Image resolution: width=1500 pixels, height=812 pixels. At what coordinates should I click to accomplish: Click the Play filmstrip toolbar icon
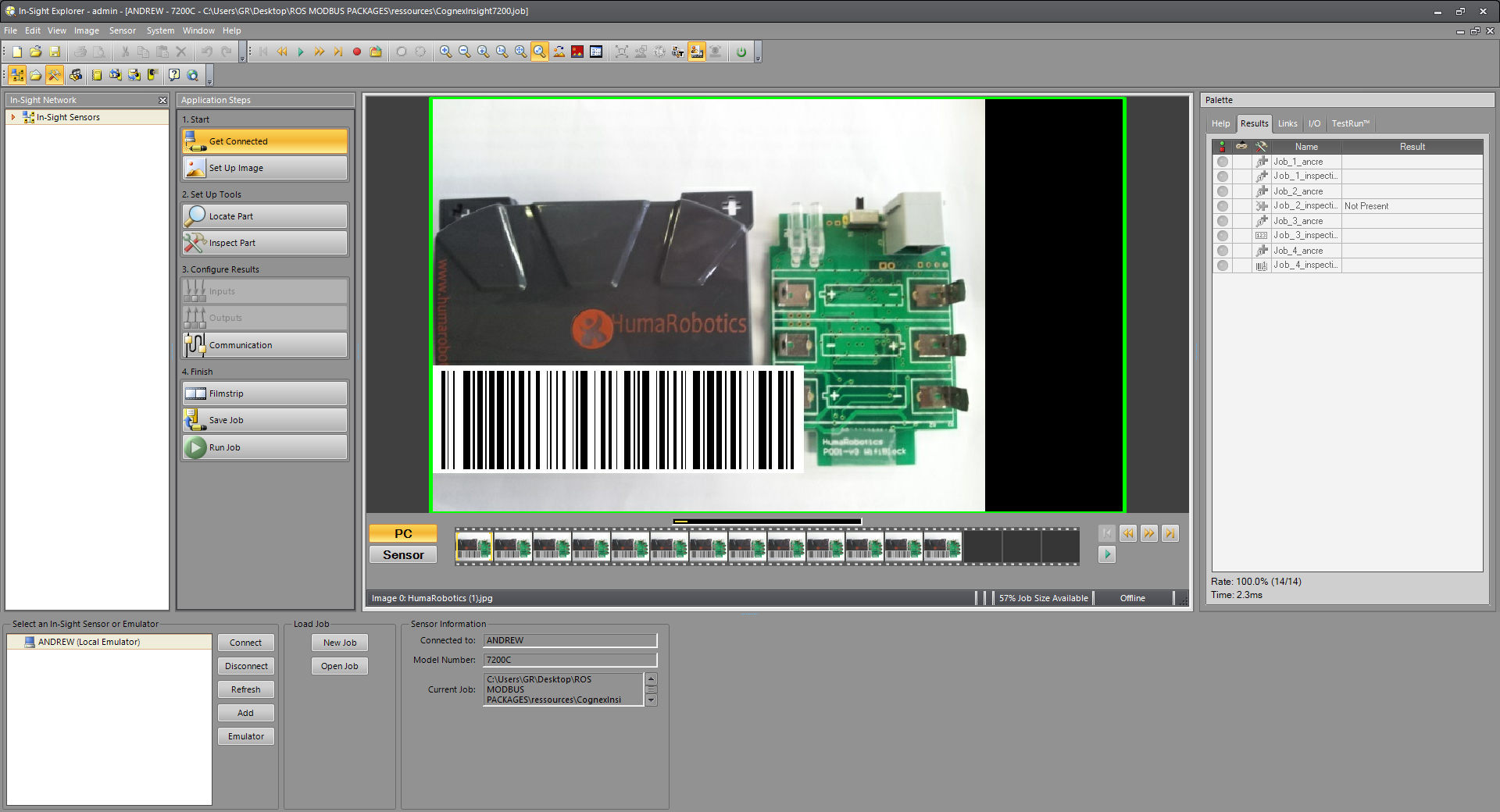[301, 52]
